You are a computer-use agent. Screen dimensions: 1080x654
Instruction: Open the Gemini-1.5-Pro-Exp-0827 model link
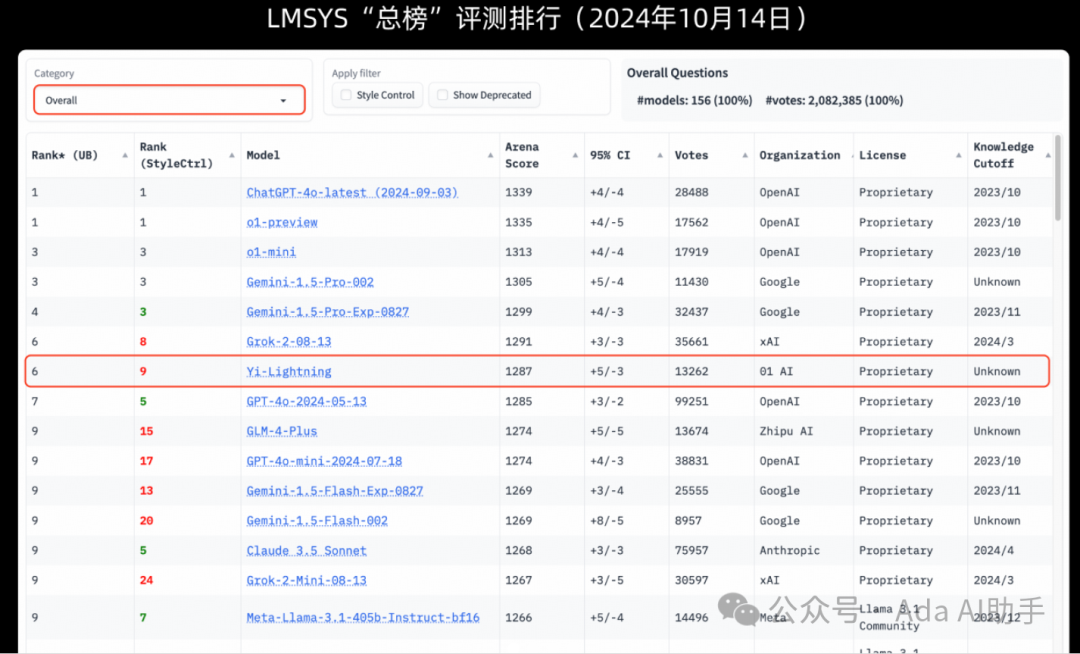[x=328, y=312]
